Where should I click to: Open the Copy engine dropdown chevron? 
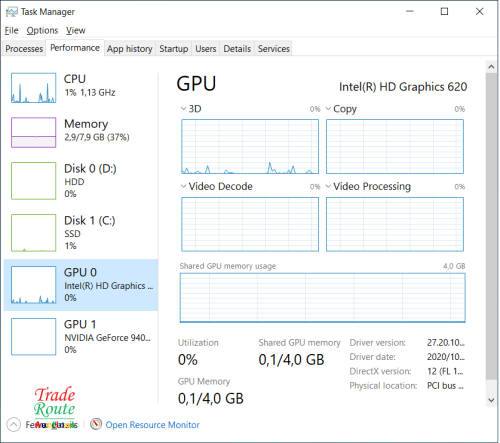[x=328, y=109]
